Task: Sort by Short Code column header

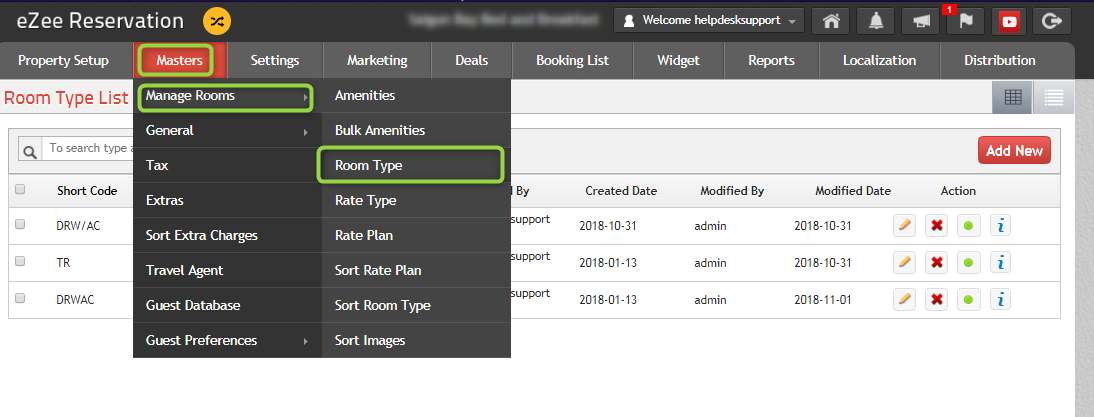Action: 87,190
